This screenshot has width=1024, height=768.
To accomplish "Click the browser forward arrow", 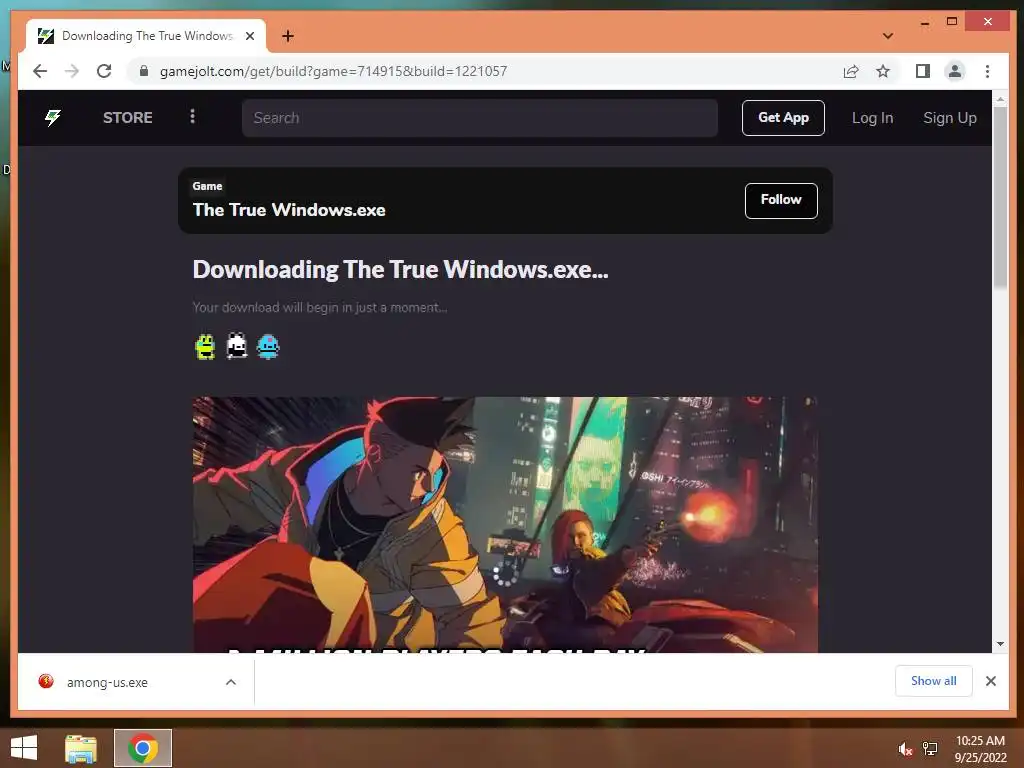I will (x=72, y=71).
